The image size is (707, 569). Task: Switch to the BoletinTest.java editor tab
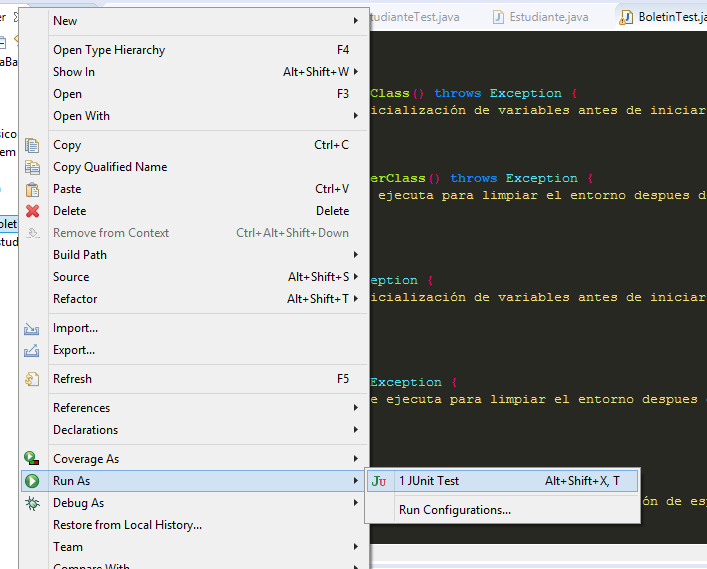(x=665, y=17)
